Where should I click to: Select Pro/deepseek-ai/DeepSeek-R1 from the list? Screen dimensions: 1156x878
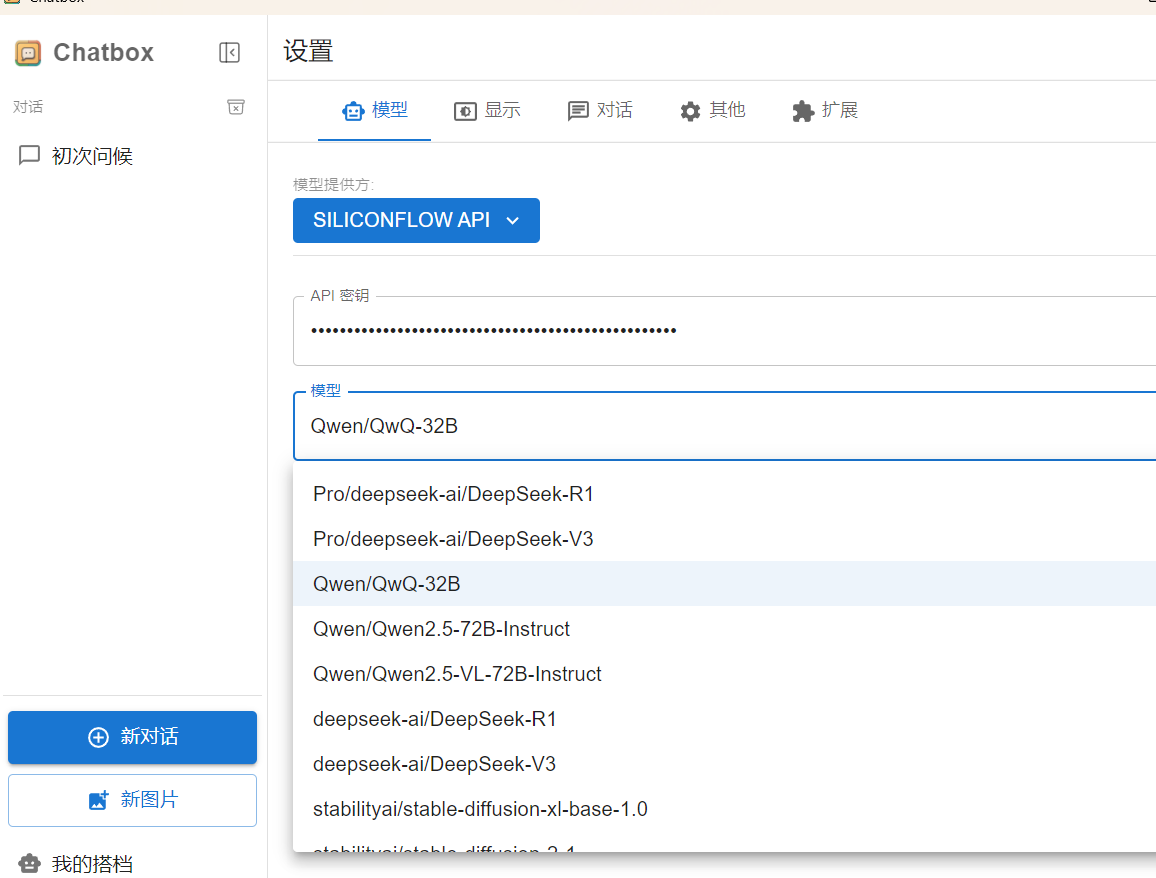tap(725, 494)
